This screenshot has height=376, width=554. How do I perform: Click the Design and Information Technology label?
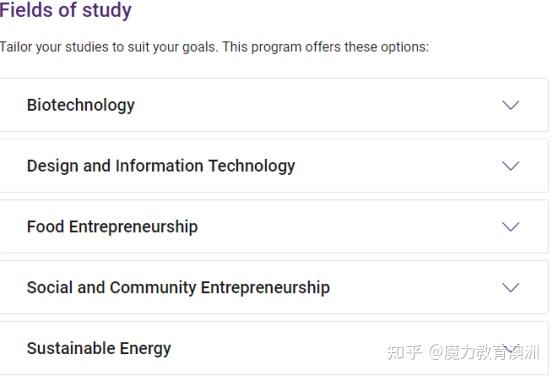coord(161,166)
